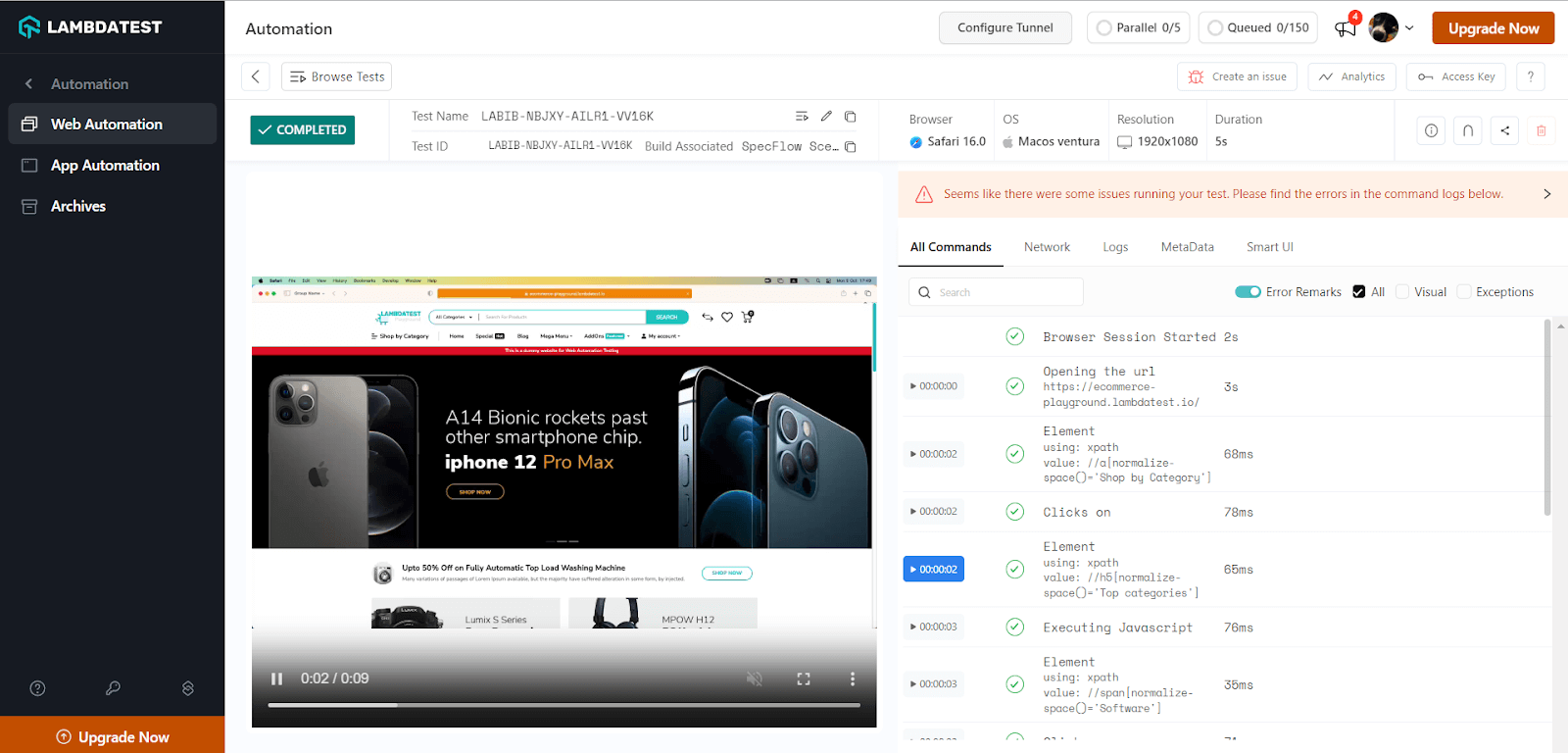Open Web Automation section
The width and height of the screenshot is (1568, 753).
tap(112, 124)
